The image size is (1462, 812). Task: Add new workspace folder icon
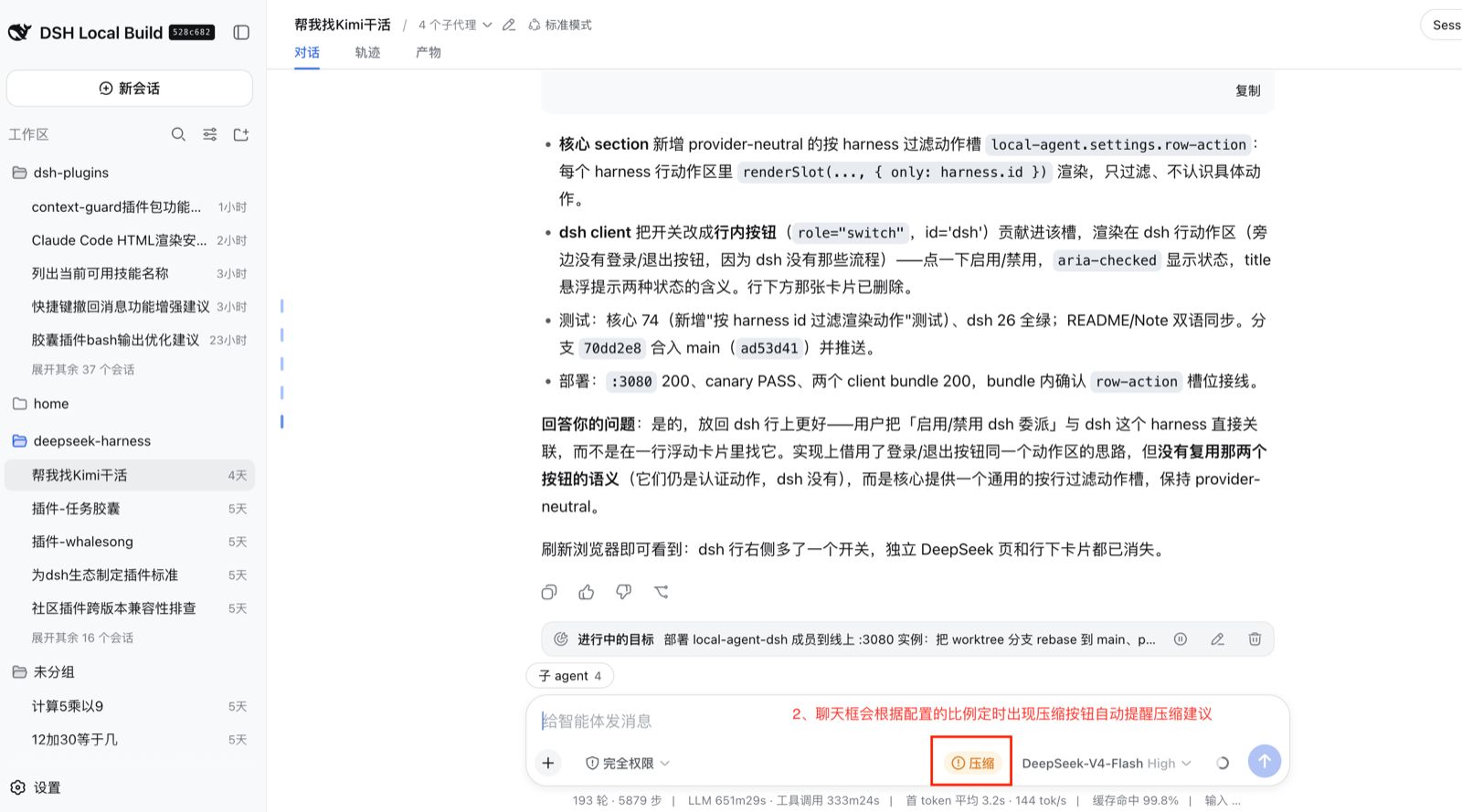pos(241,134)
